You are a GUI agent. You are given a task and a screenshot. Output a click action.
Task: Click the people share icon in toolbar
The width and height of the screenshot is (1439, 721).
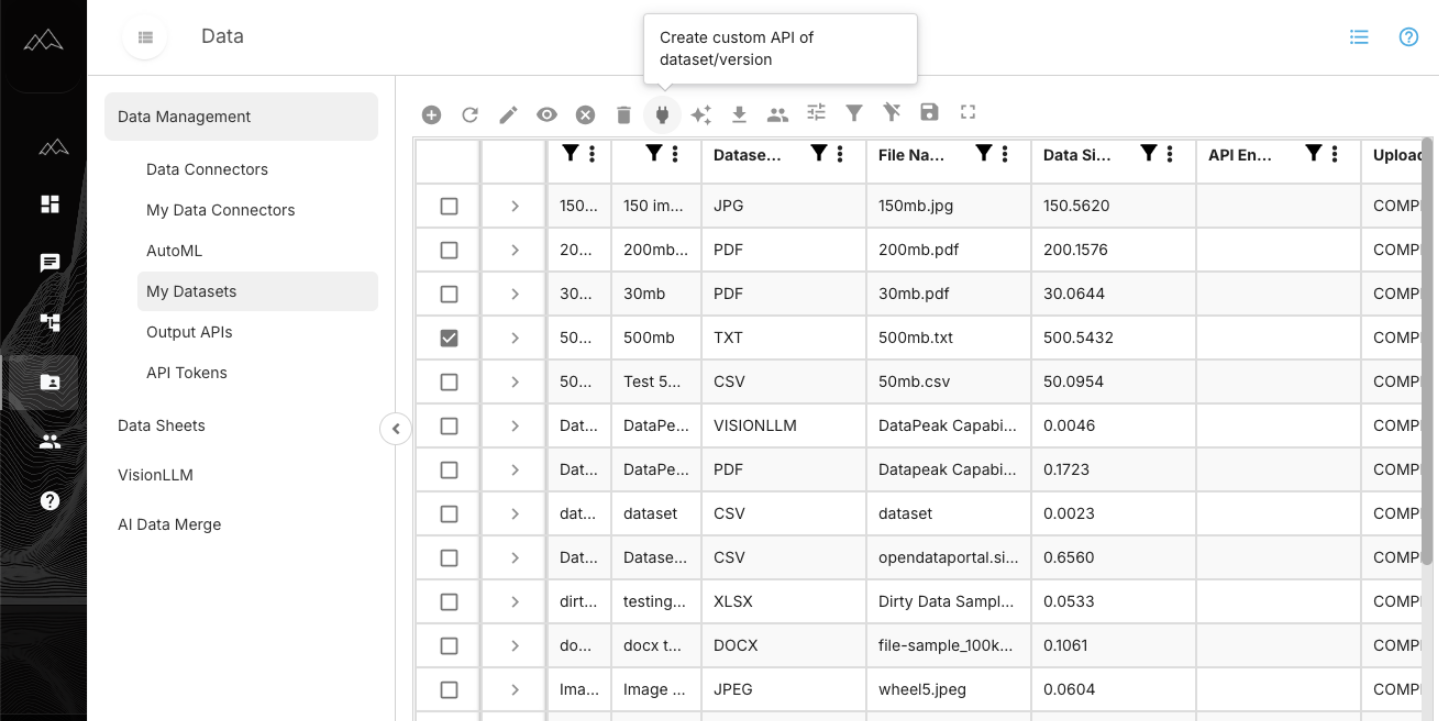tap(776, 115)
